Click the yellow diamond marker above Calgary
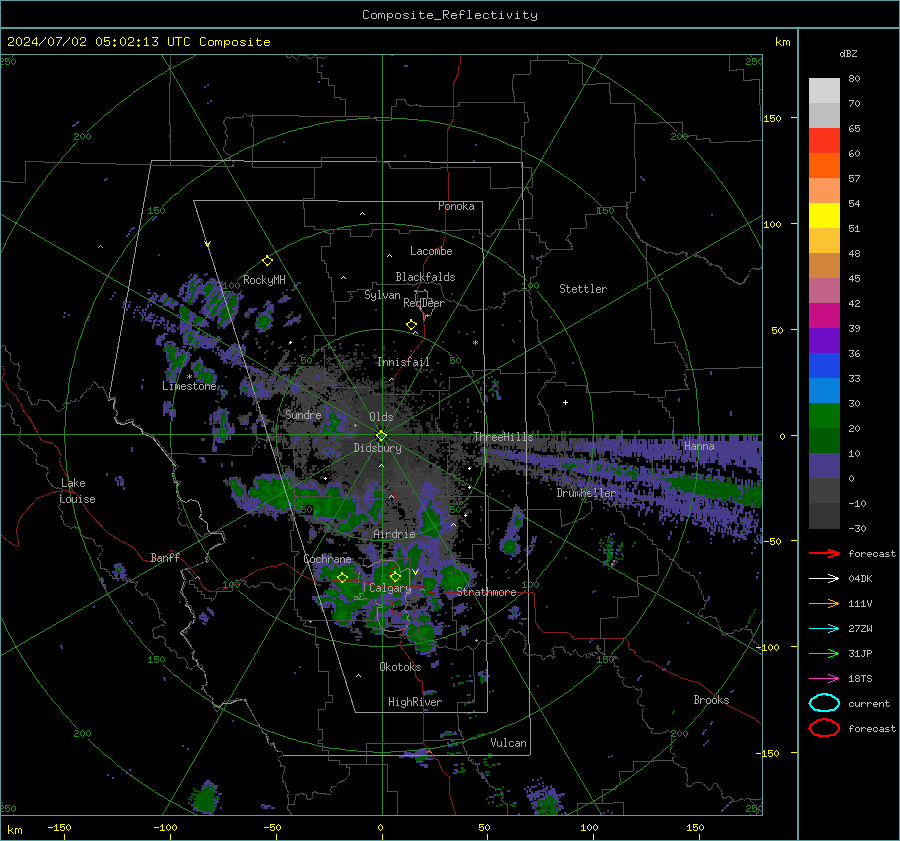The image size is (900, 841). coord(395,576)
